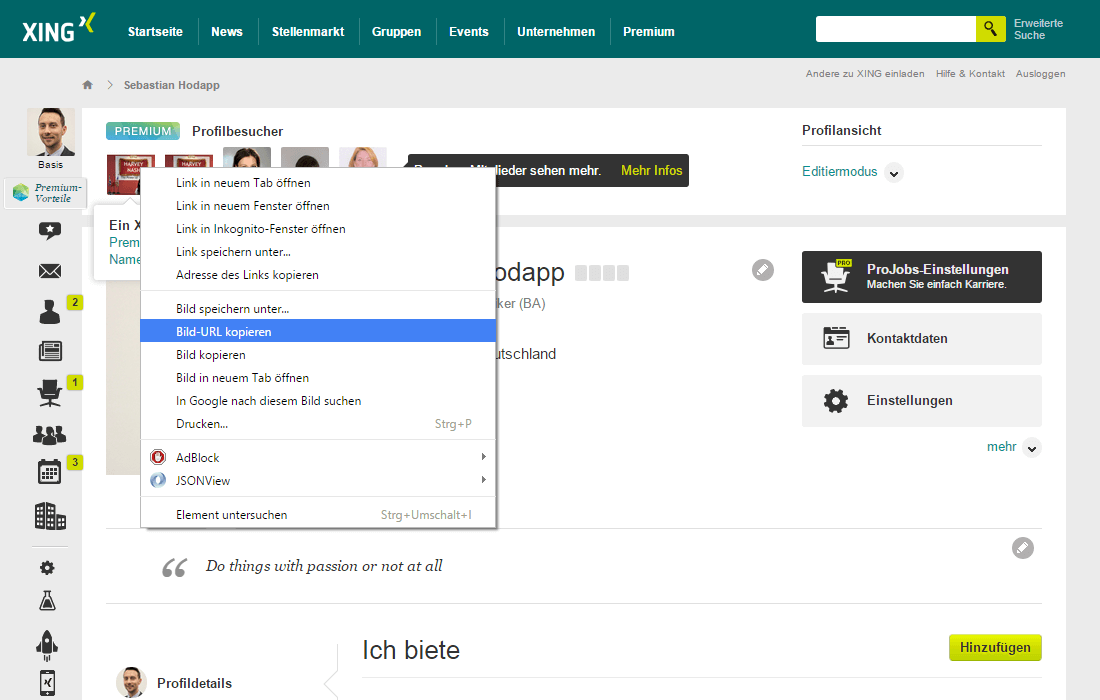Click the pencil edit icon beside the name

(763, 270)
